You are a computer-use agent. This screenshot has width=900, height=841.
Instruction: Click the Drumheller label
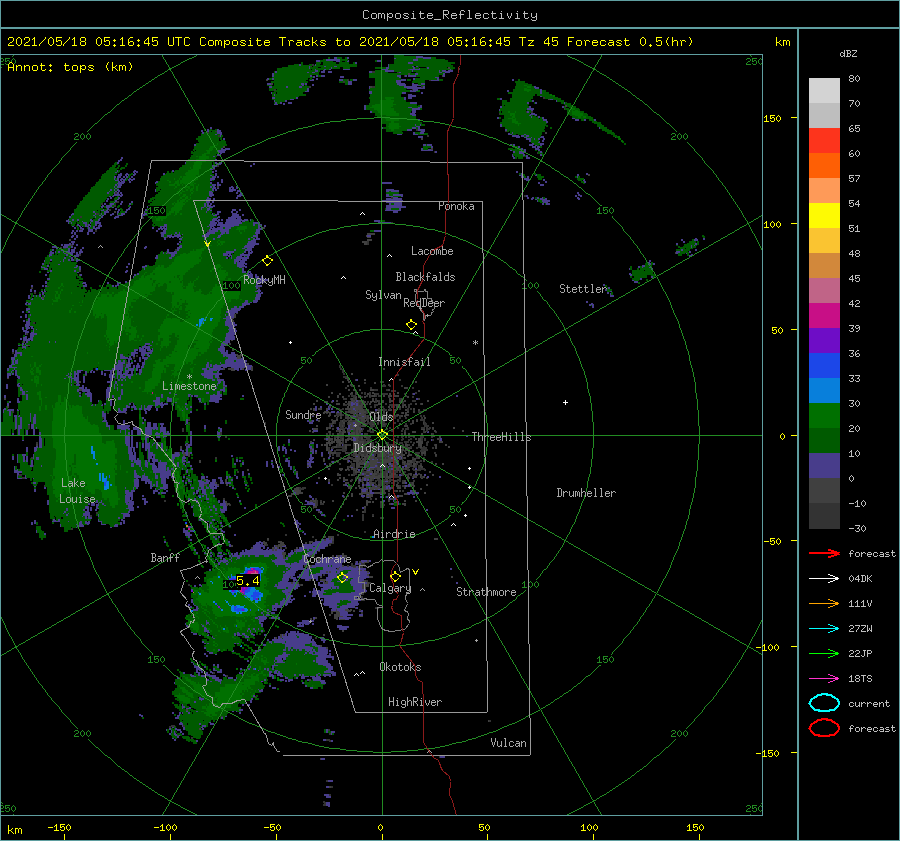coord(586,493)
